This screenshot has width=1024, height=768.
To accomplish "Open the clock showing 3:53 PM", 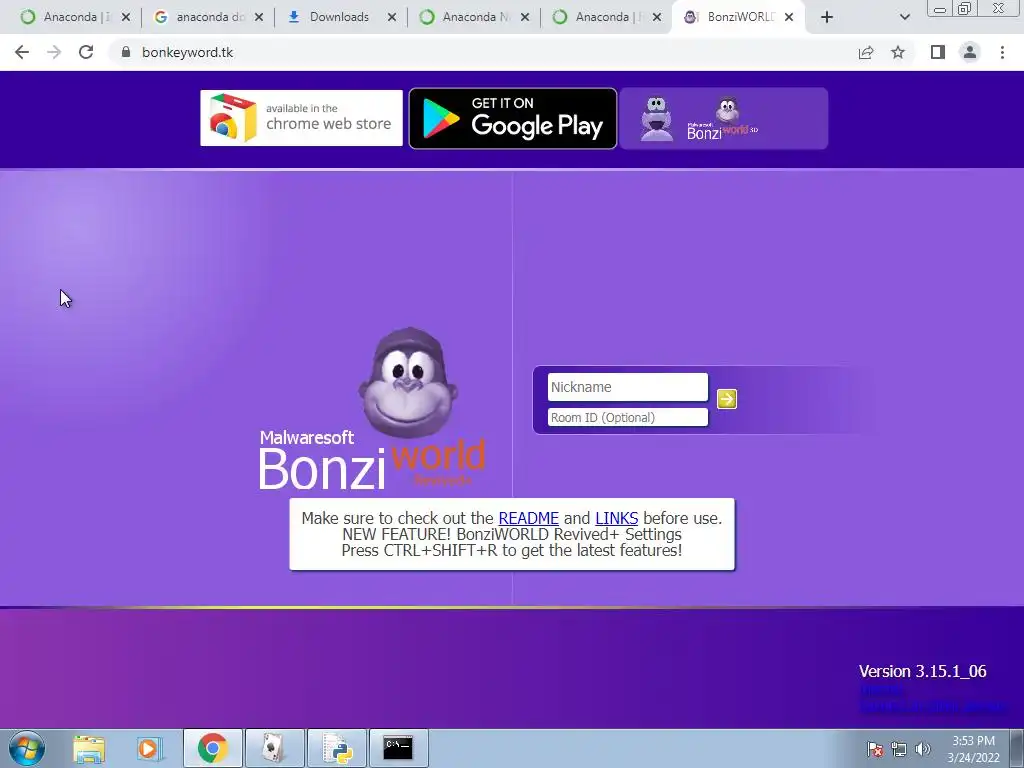I will pyautogui.click(x=973, y=749).
